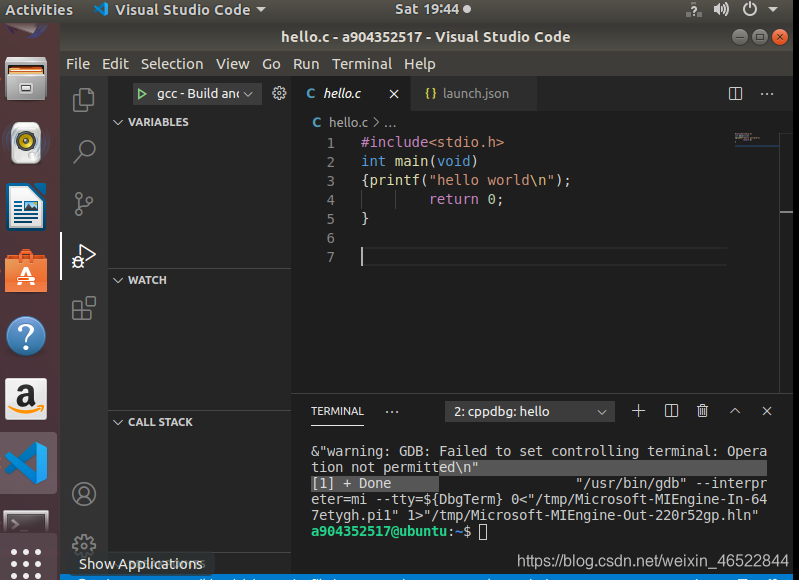Click the breadcrumb ellipsis symbol
This screenshot has height=580, width=799.
point(390,123)
